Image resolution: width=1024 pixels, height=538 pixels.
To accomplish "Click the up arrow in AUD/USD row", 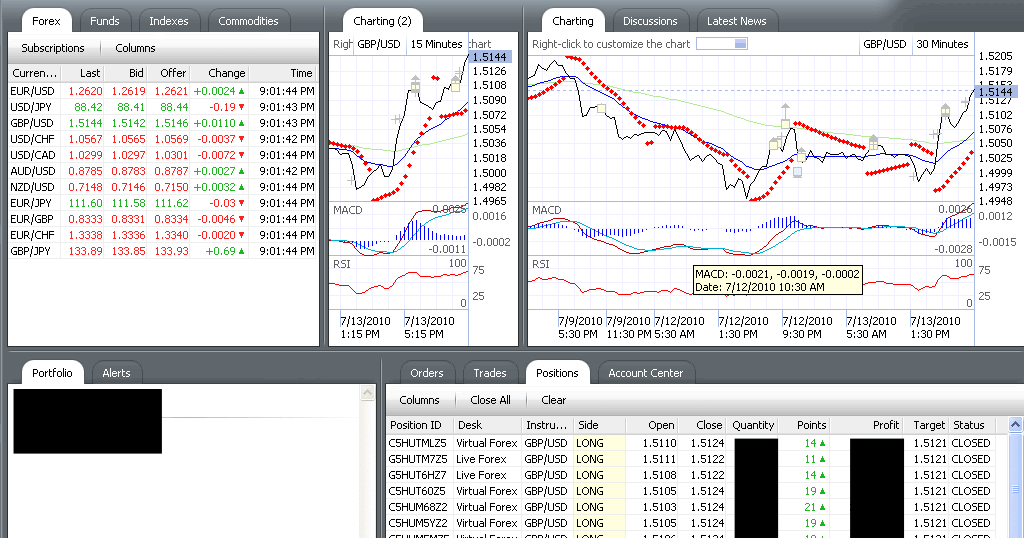I will 241,171.
